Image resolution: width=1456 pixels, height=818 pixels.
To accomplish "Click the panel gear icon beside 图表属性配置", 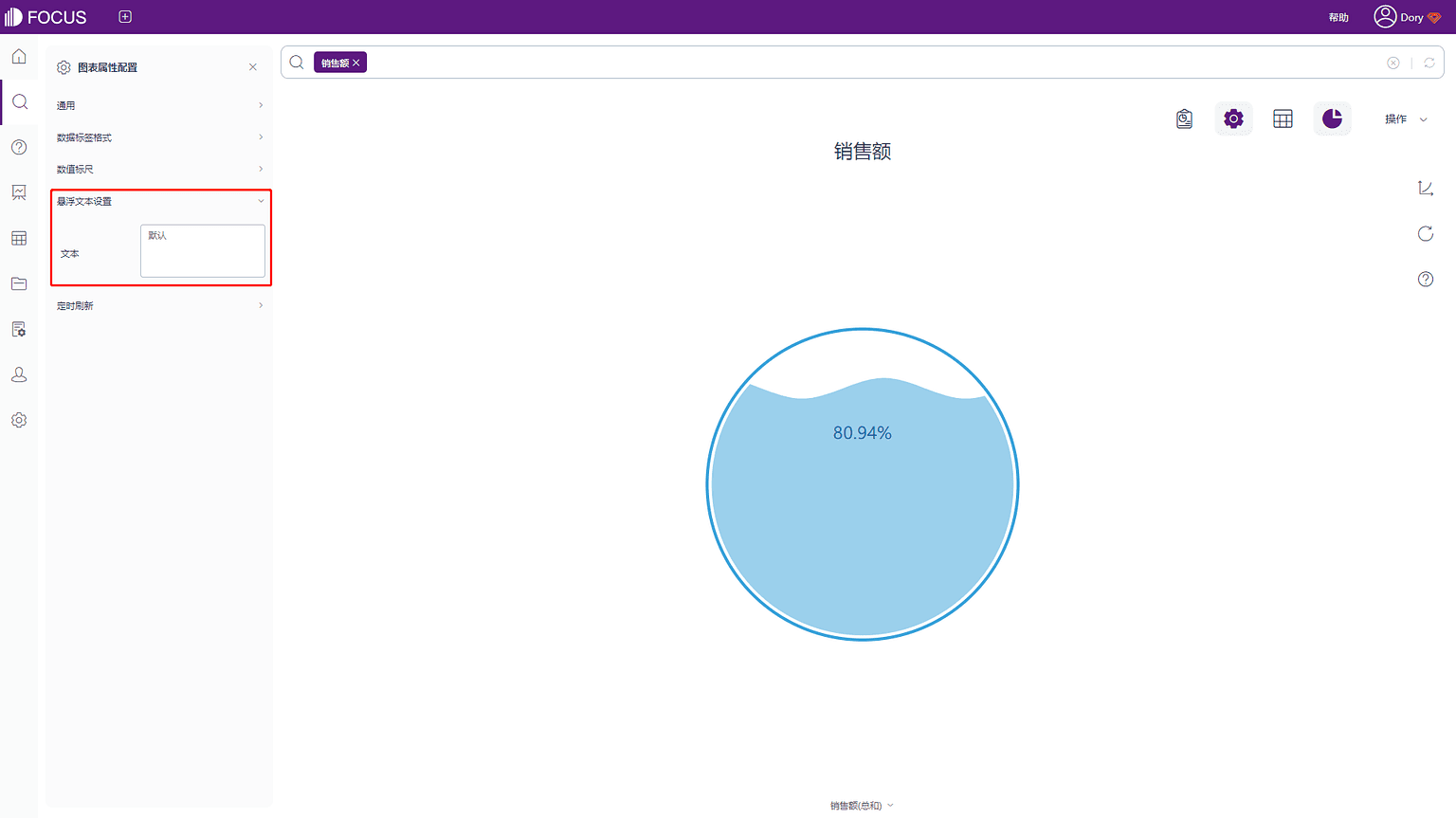I will coord(64,67).
